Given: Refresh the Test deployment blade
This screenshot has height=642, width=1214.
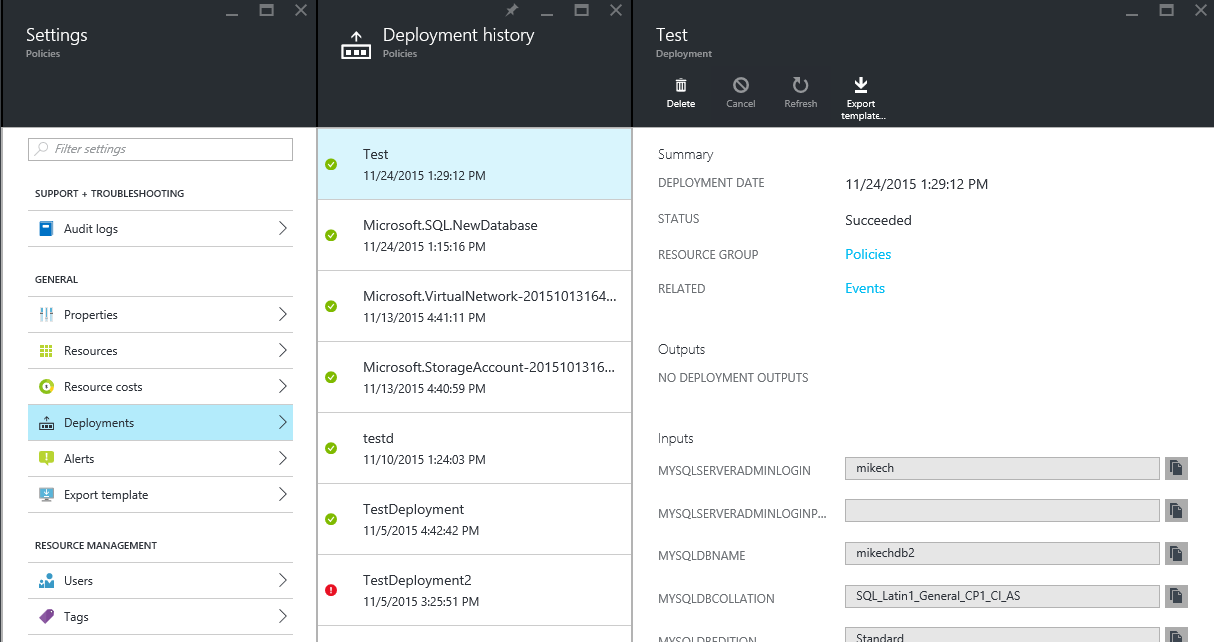Looking at the screenshot, I should coord(800,85).
